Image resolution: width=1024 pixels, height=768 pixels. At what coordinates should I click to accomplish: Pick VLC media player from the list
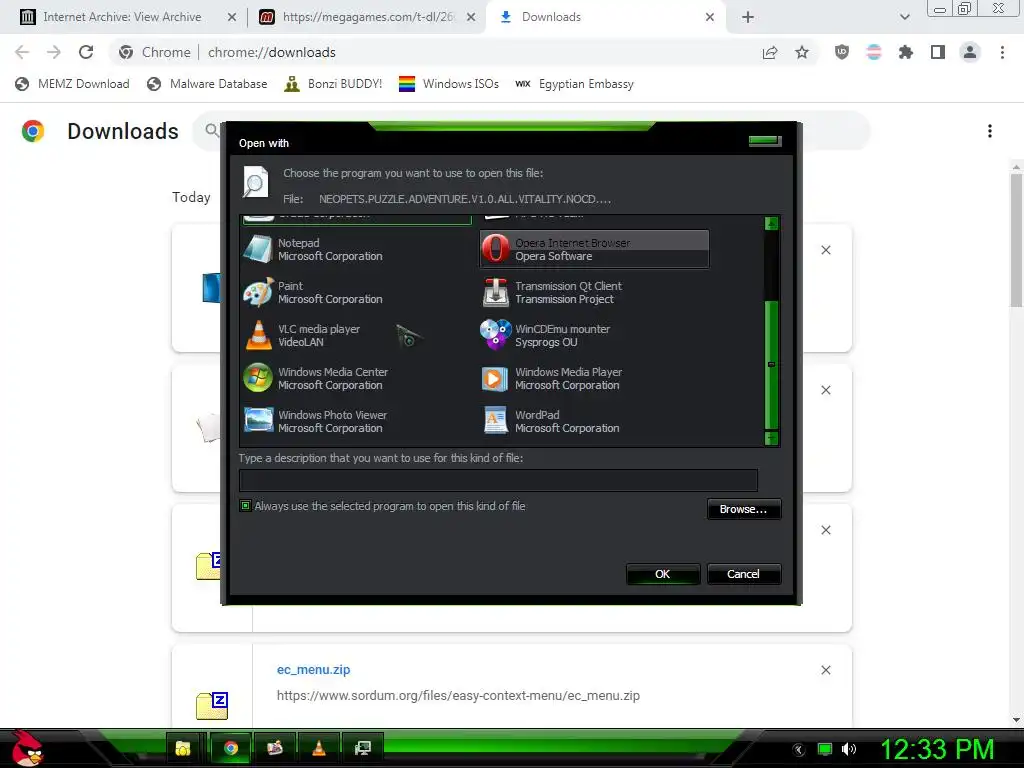tap(357, 335)
